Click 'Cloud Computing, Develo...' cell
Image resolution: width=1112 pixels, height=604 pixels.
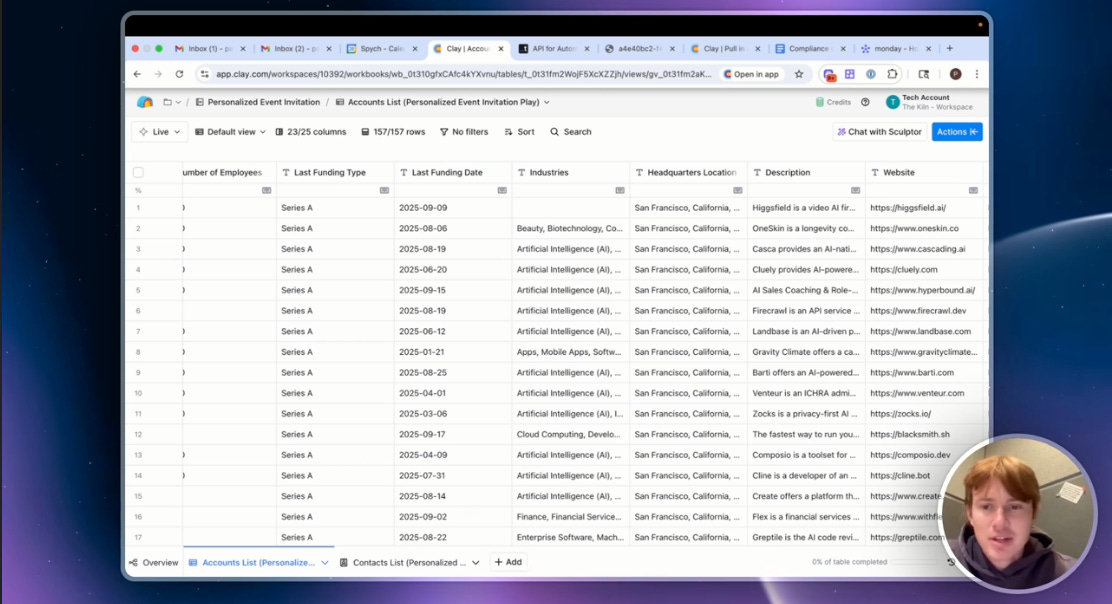click(570, 434)
